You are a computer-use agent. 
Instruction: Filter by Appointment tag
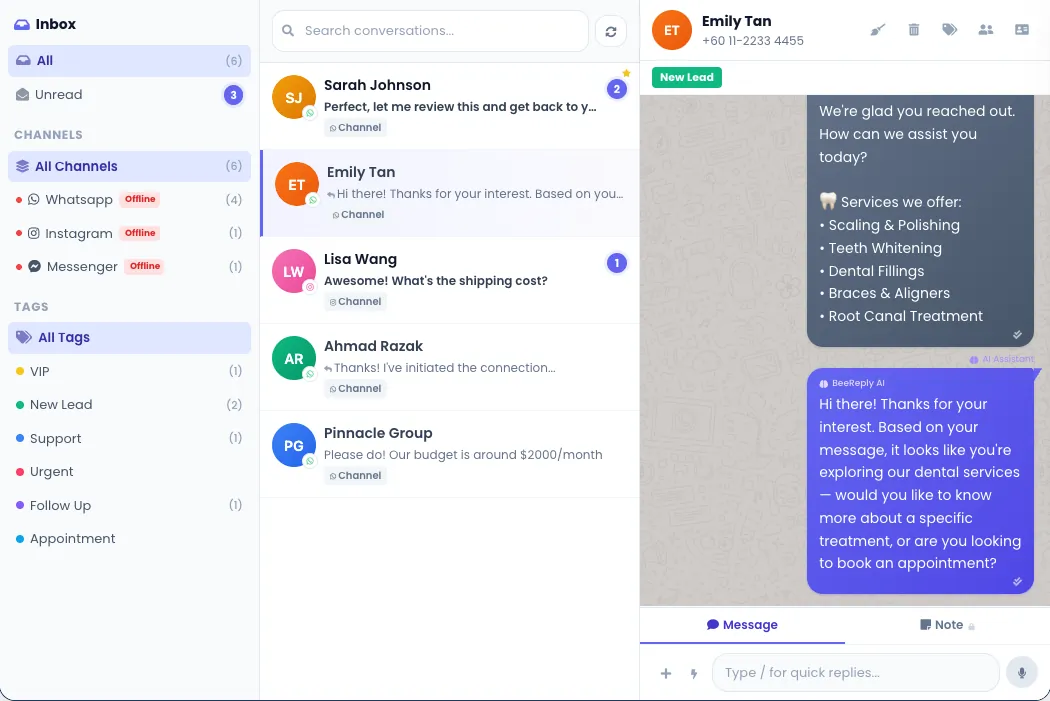129,538
